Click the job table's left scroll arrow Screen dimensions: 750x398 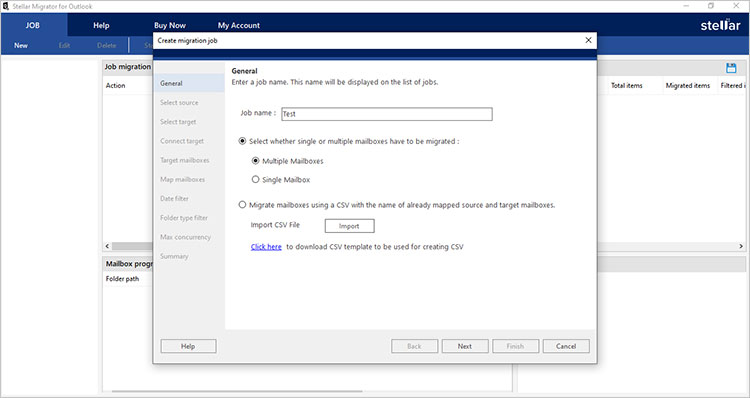(x=107, y=246)
